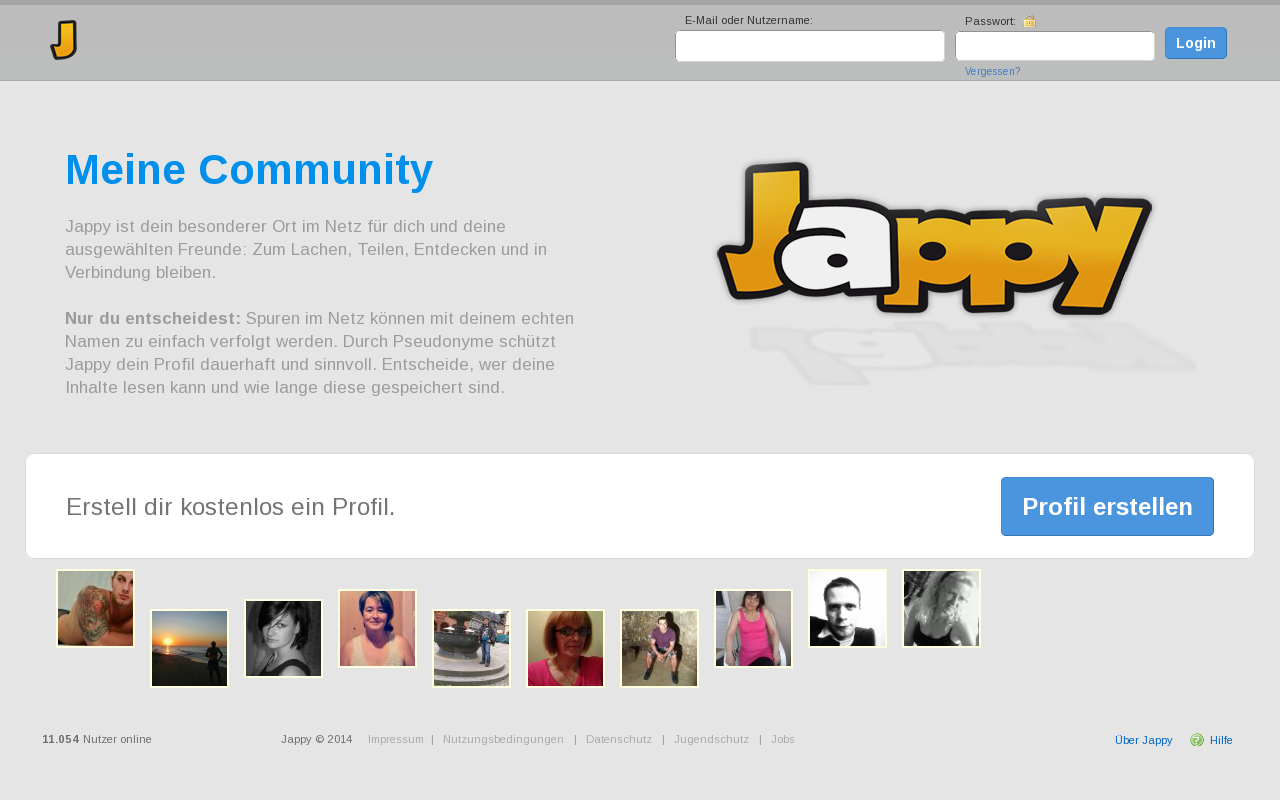Viewport: 1280px width, 800px height.
Task: Click the Profil erstellen button
Action: coord(1107,507)
